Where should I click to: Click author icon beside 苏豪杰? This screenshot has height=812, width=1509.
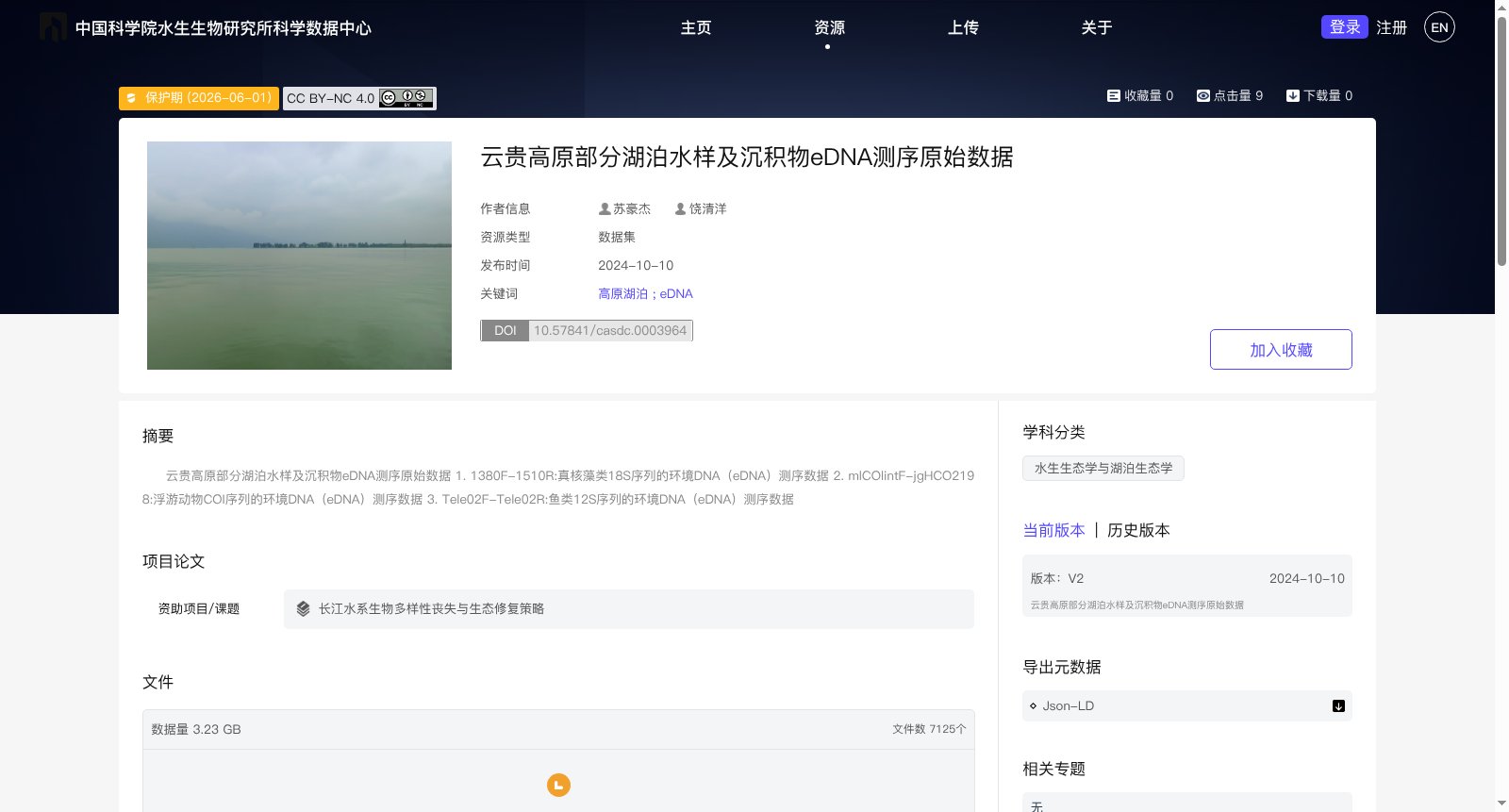point(605,209)
